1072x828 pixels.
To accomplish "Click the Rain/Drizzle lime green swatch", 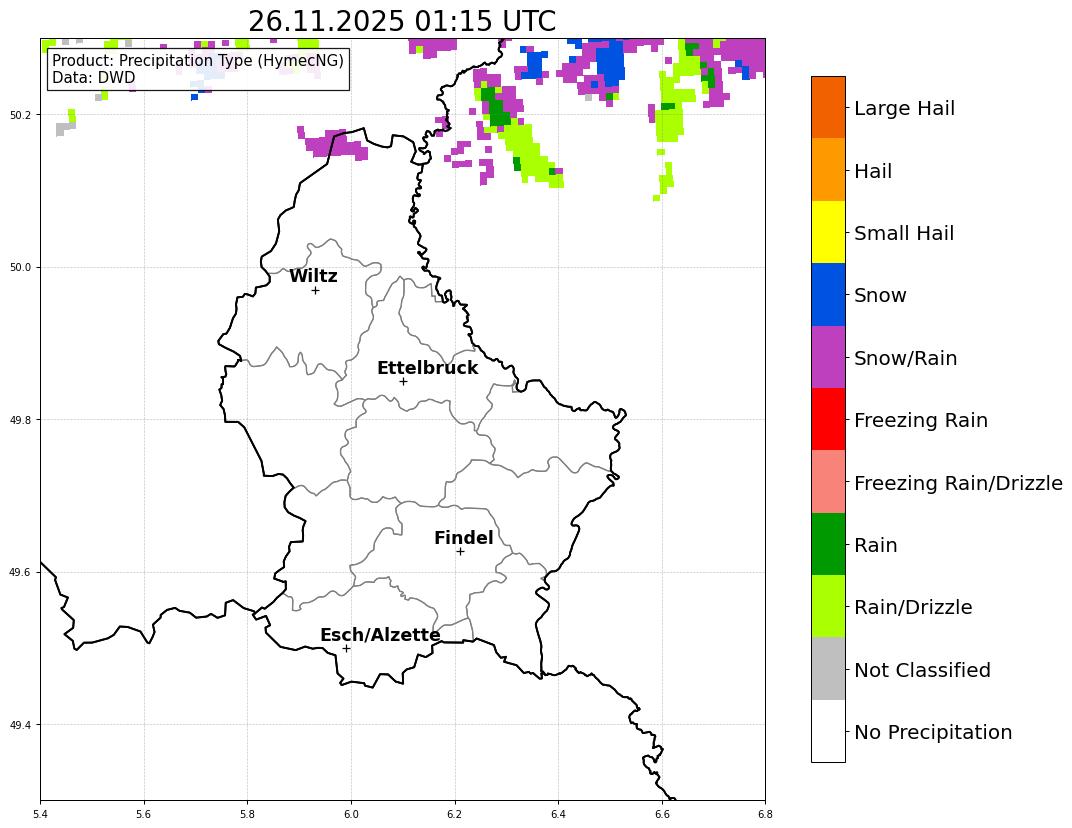I will click(828, 606).
